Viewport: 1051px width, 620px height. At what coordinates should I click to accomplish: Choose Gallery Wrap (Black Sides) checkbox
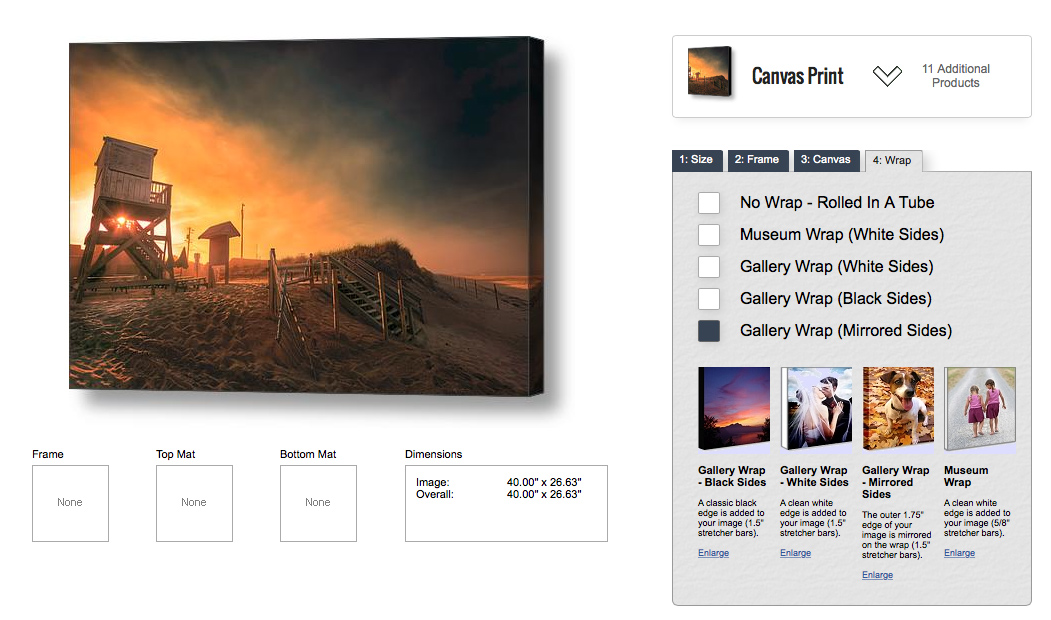709,299
